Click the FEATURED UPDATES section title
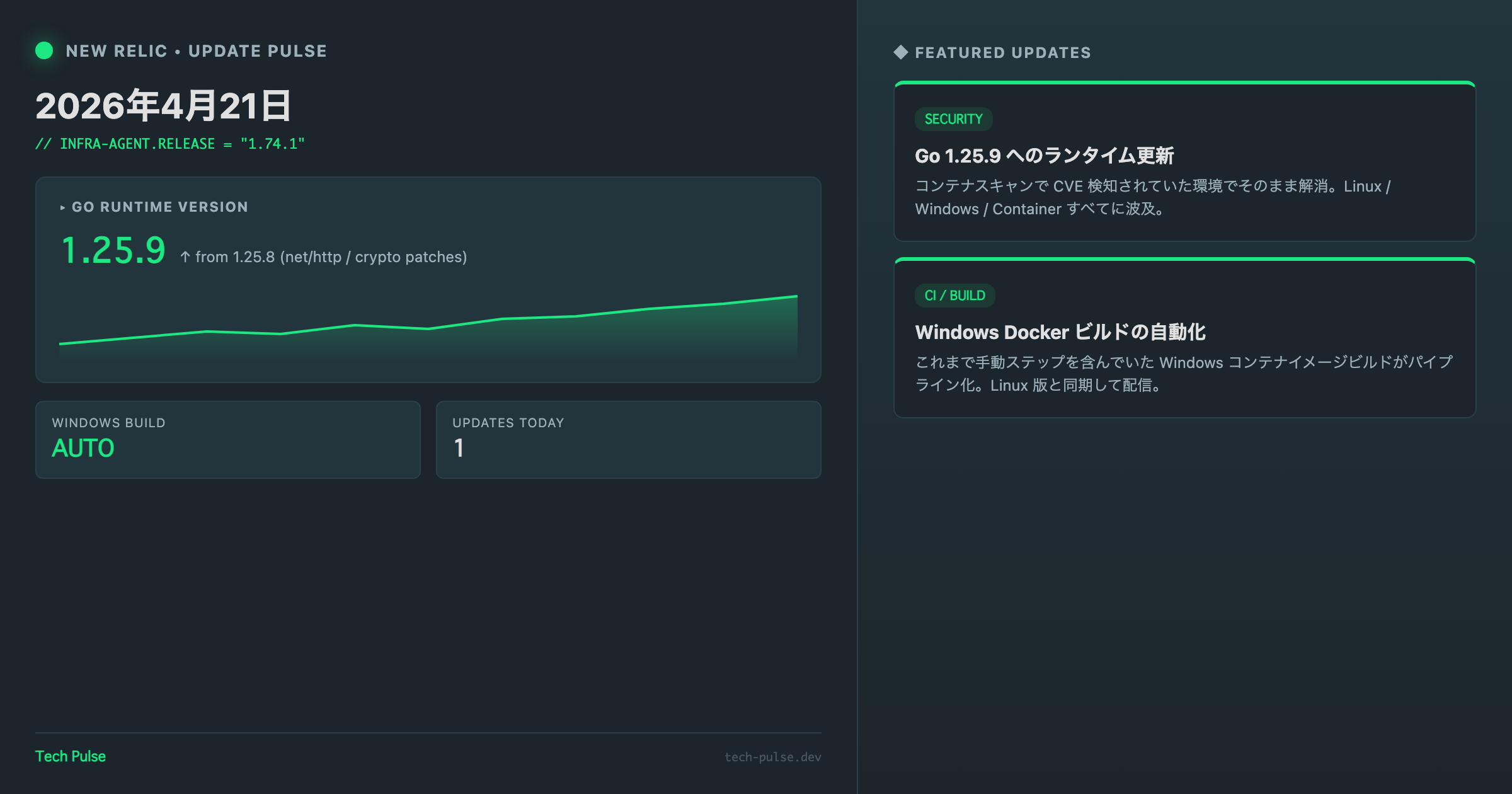The height and width of the screenshot is (794, 1512). pos(1003,53)
